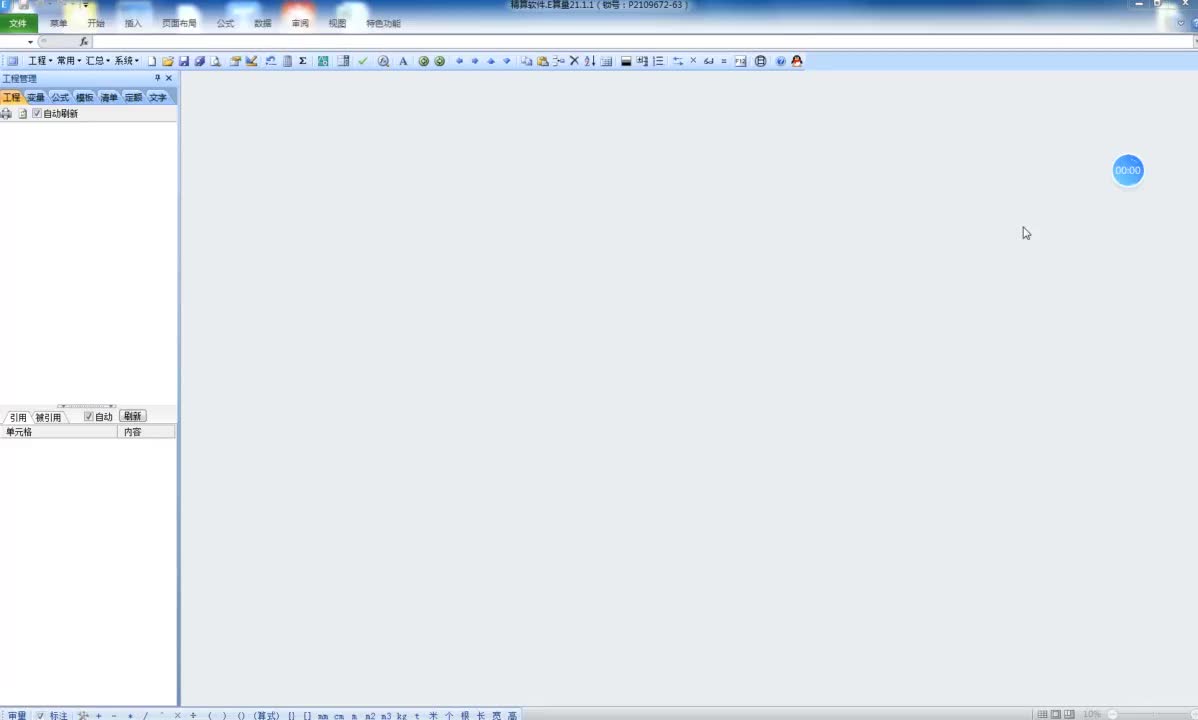
Task: Insert kg unit from bottom bar
Action: click(402, 715)
